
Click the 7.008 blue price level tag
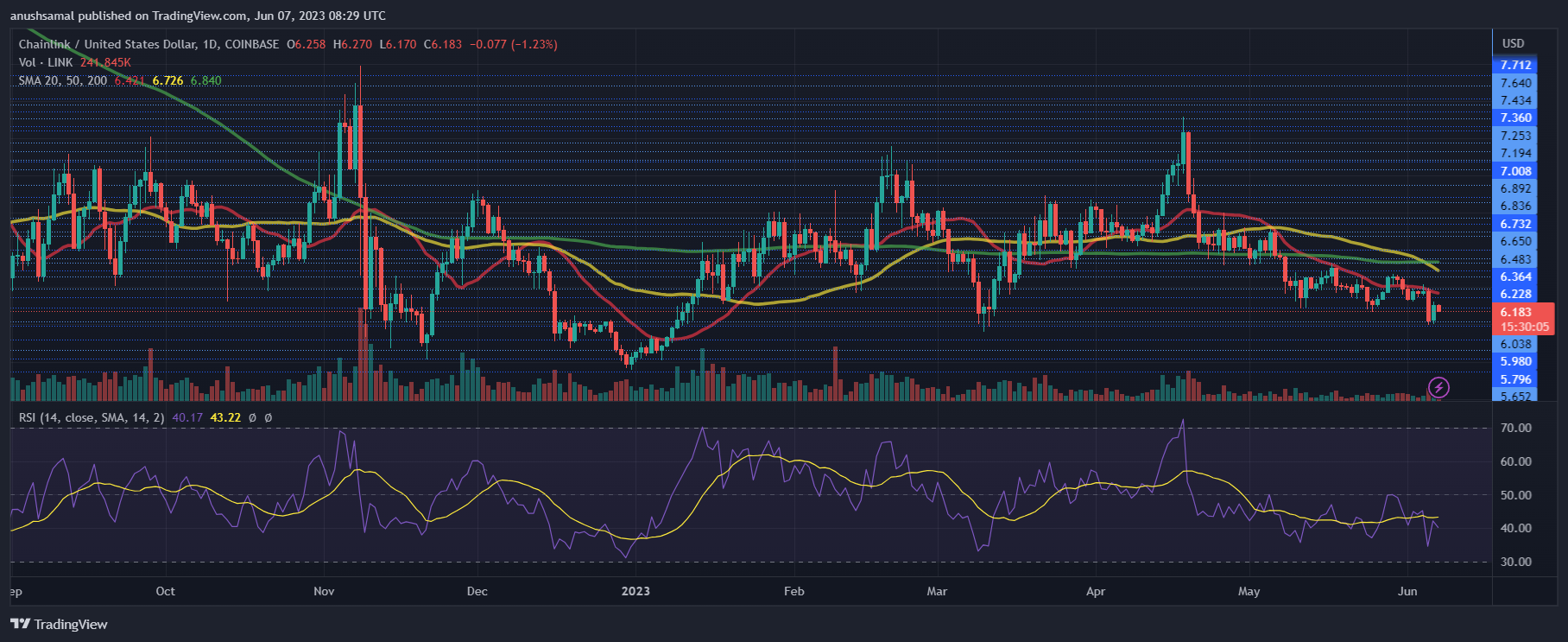[1515, 171]
